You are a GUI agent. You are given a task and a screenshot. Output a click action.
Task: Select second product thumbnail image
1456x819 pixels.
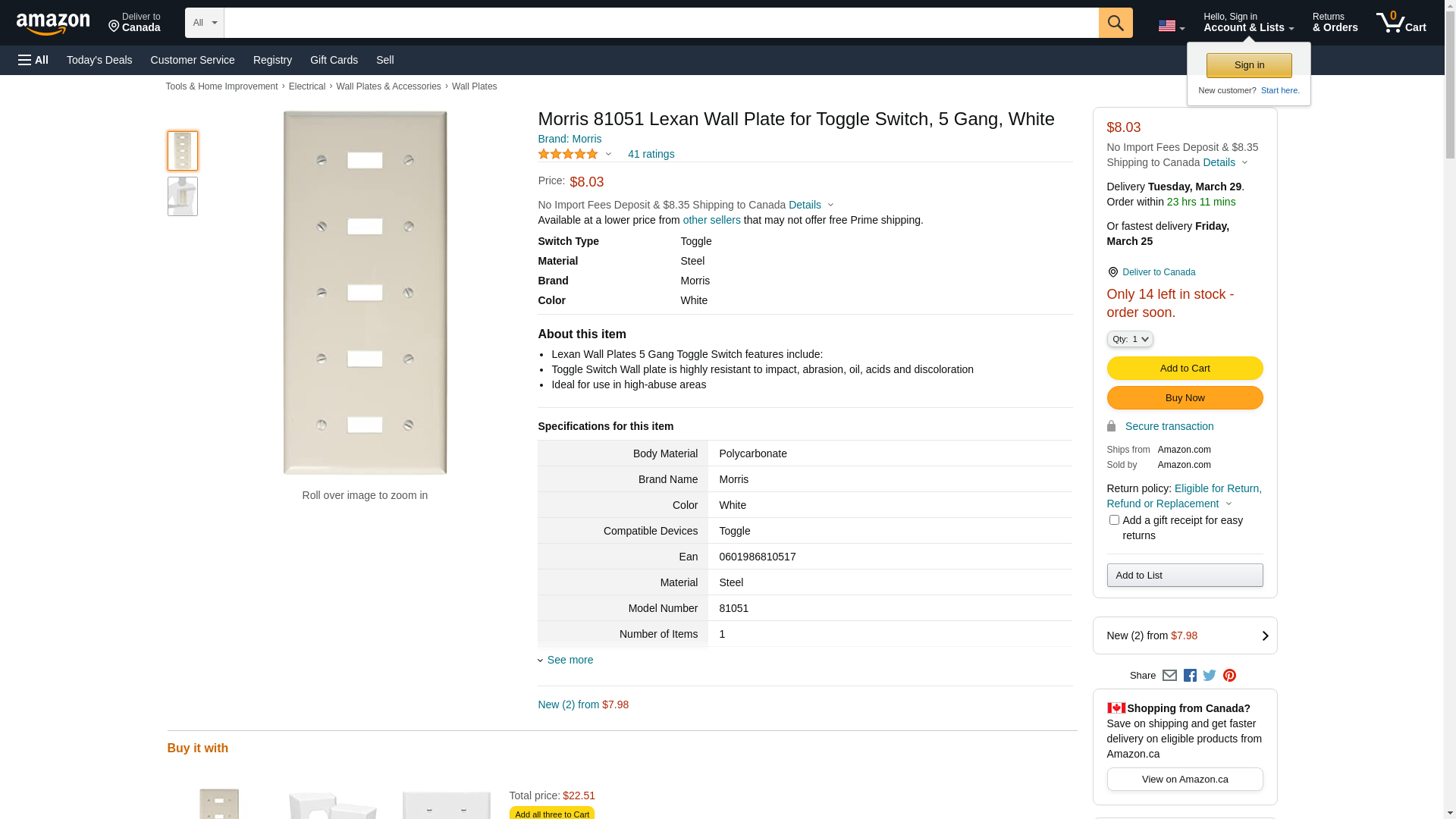click(x=183, y=196)
